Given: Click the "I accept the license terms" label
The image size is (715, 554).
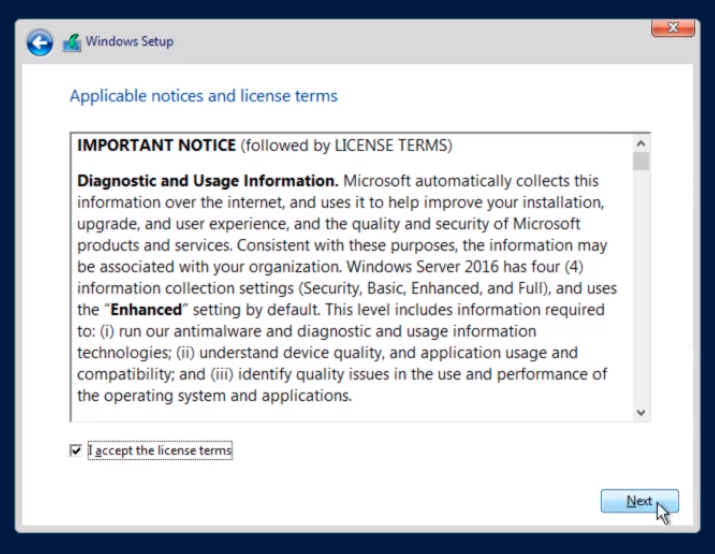Looking at the screenshot, I should 160,450.
